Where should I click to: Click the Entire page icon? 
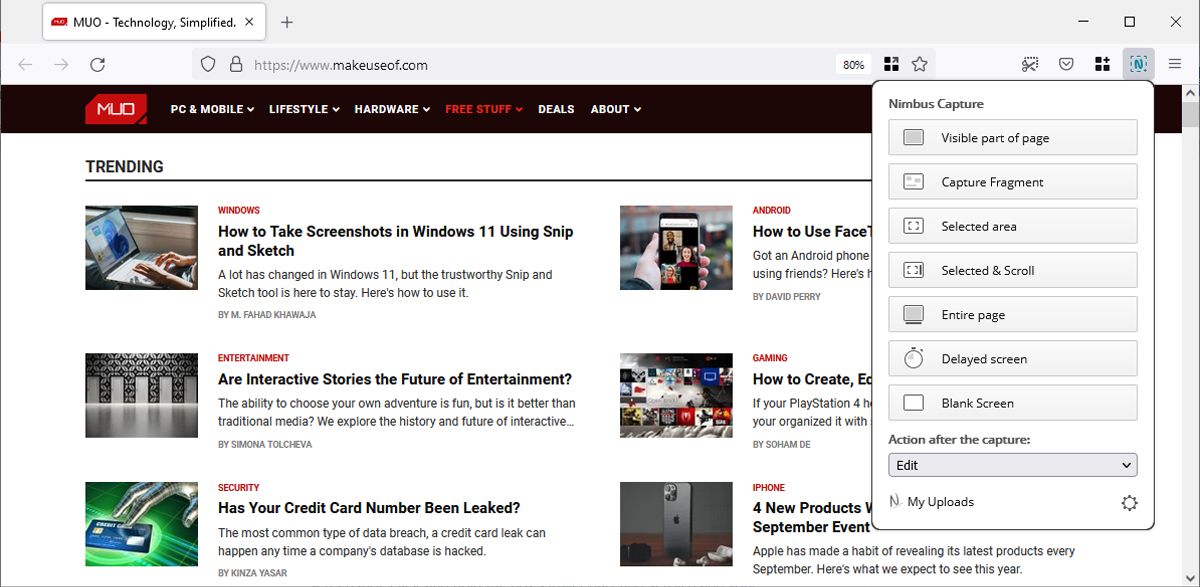click(x=913, y=314)
